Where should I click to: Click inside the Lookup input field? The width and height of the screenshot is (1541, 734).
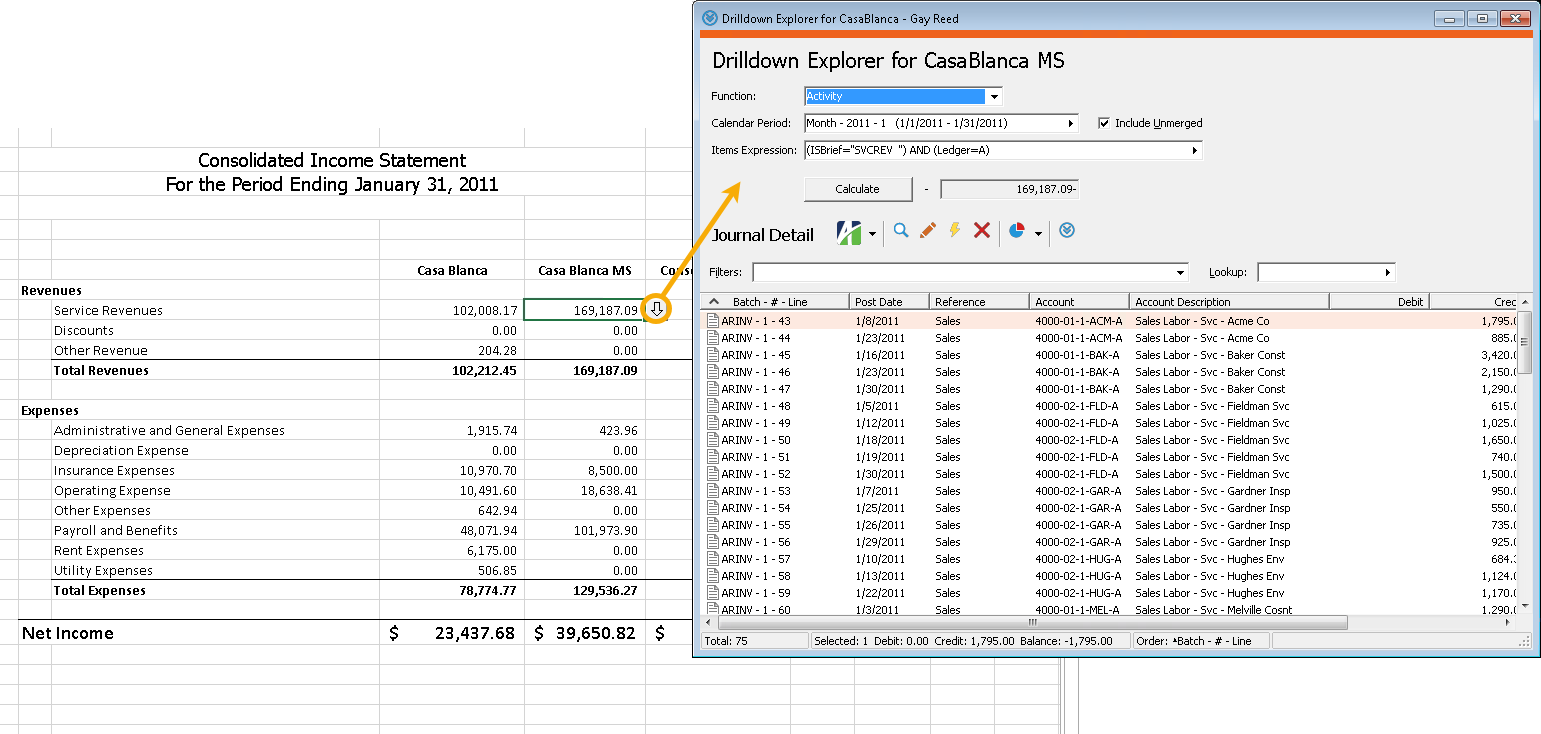1320,271
